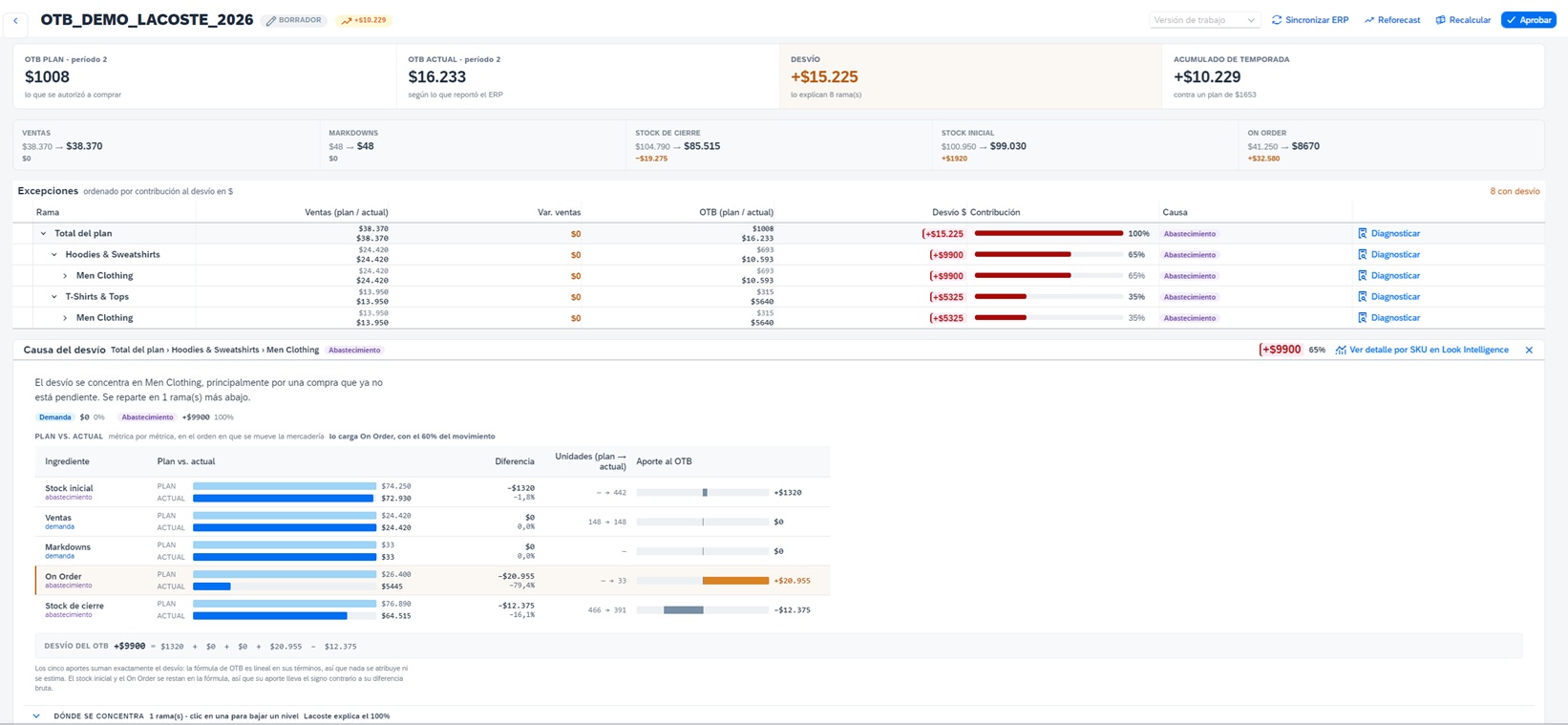Click the STOCK DE CIERRE metric tile
This screenshot has width=1568, height=725.
(779, 146)
